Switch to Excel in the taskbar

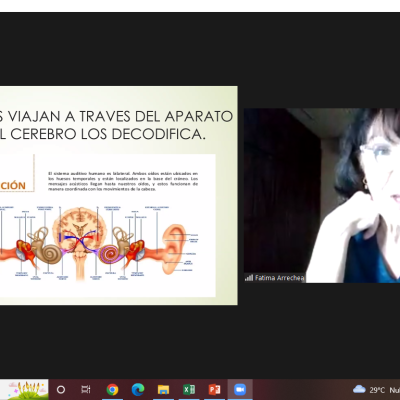[189, 389]
